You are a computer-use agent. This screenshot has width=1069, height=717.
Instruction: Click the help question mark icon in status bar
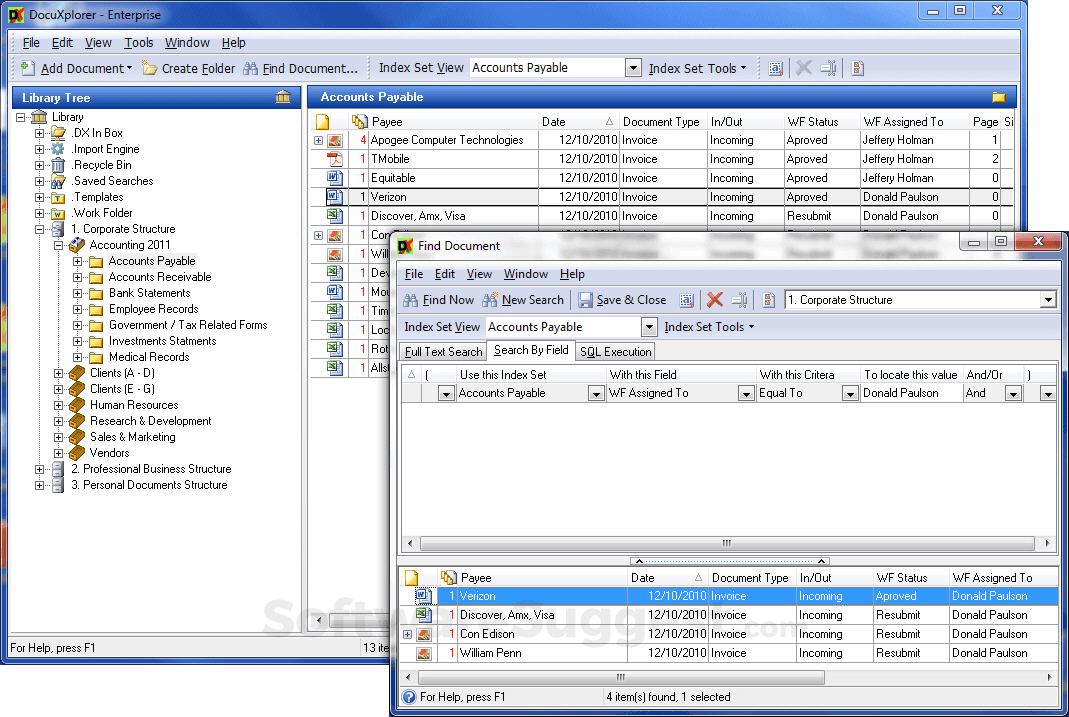[409, 697]
